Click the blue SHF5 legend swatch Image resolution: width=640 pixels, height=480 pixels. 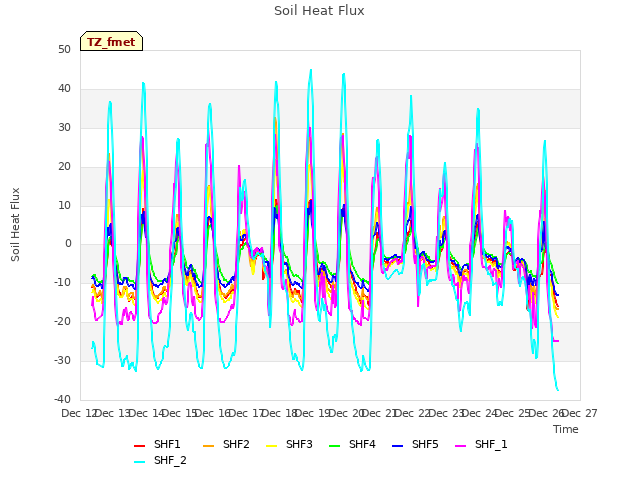[398, 446]
